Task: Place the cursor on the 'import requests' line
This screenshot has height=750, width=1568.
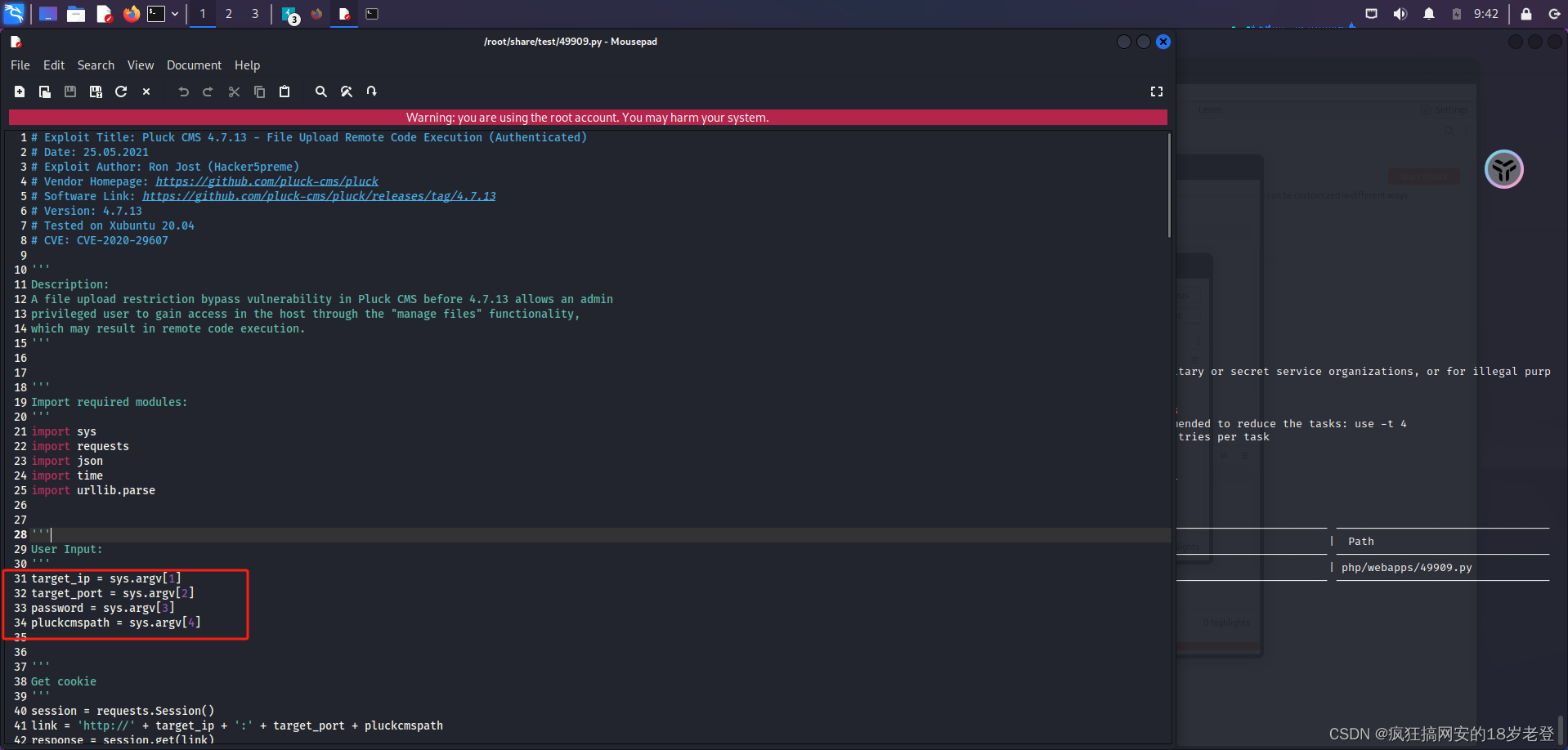Action: [80, 446]
